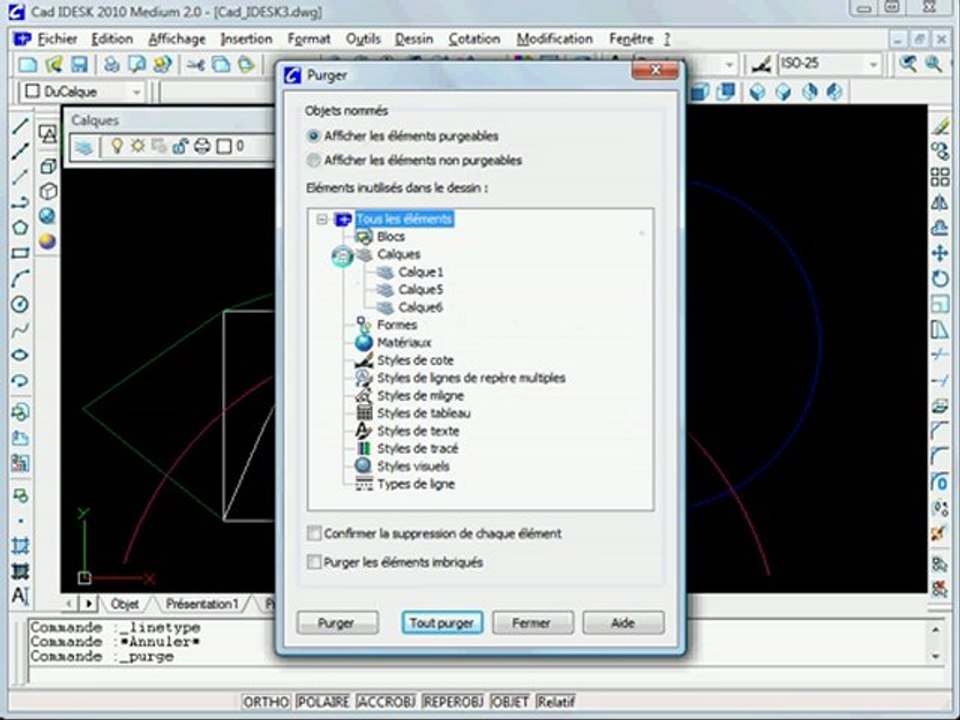960x720 pixels.
Task: Open the ISO-25 dimension style dropdown
Action: 873,64
